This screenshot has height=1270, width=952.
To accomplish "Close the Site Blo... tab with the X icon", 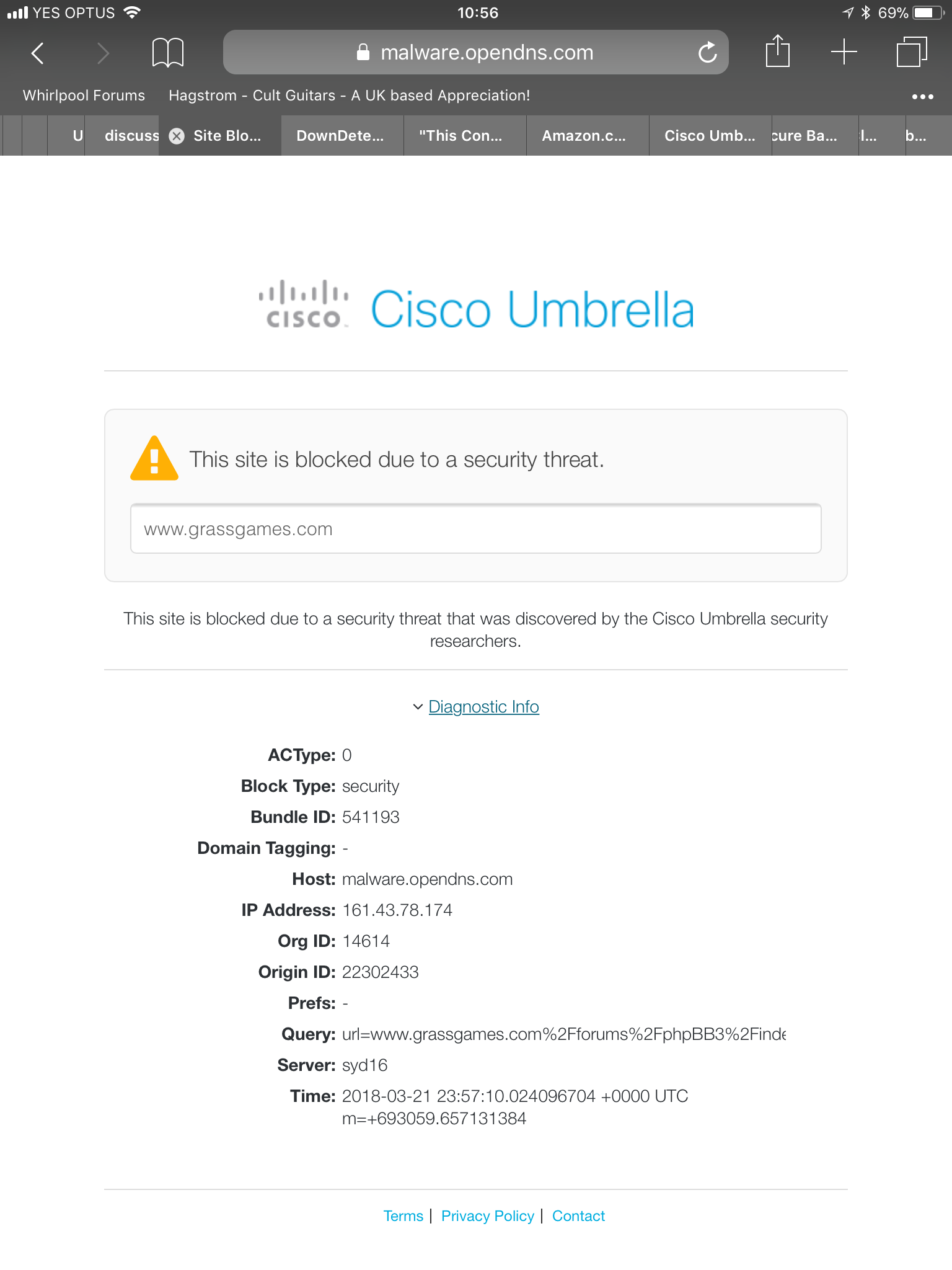I will 177,136.
